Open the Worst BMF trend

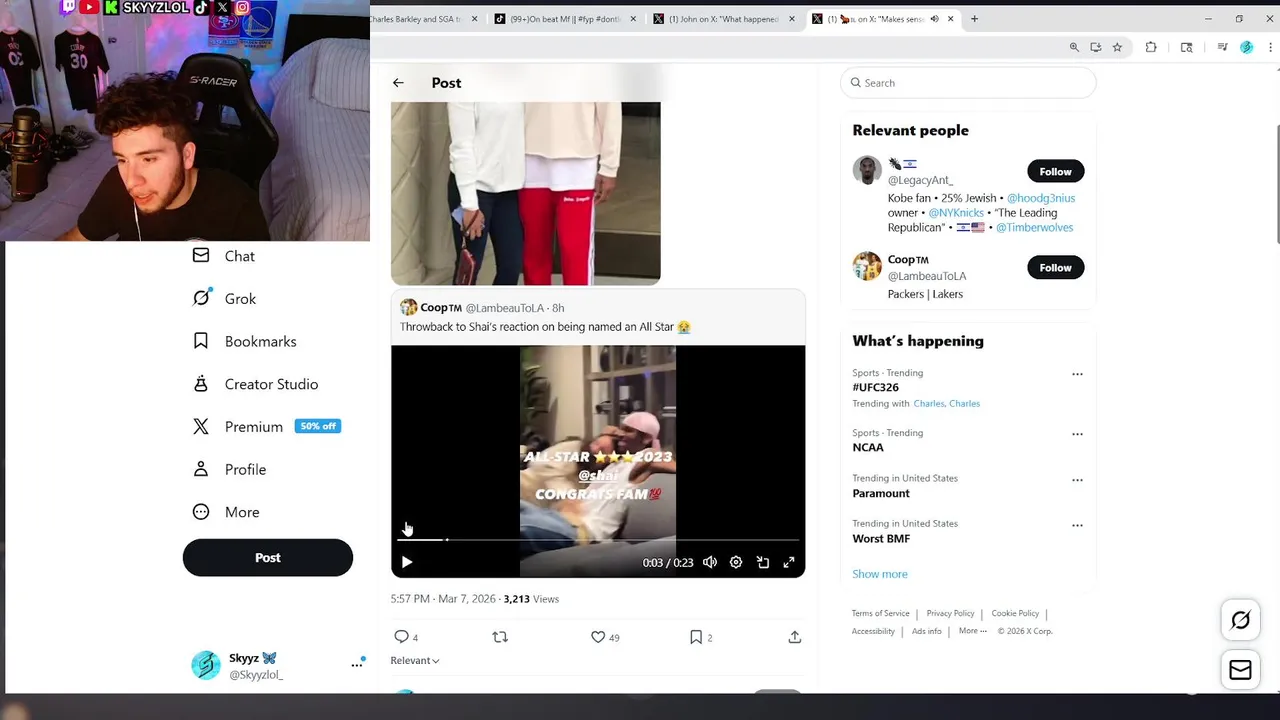881,538
